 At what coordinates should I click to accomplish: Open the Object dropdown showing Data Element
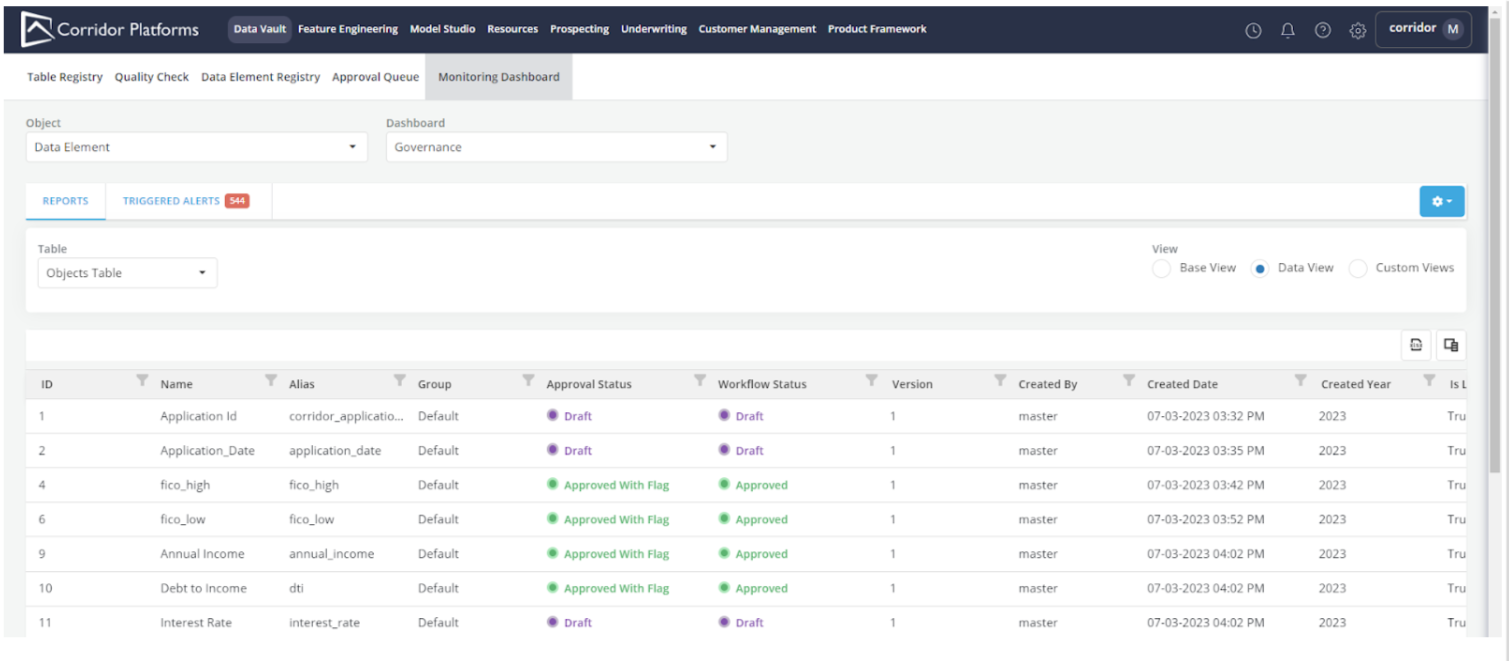(195, 147)
